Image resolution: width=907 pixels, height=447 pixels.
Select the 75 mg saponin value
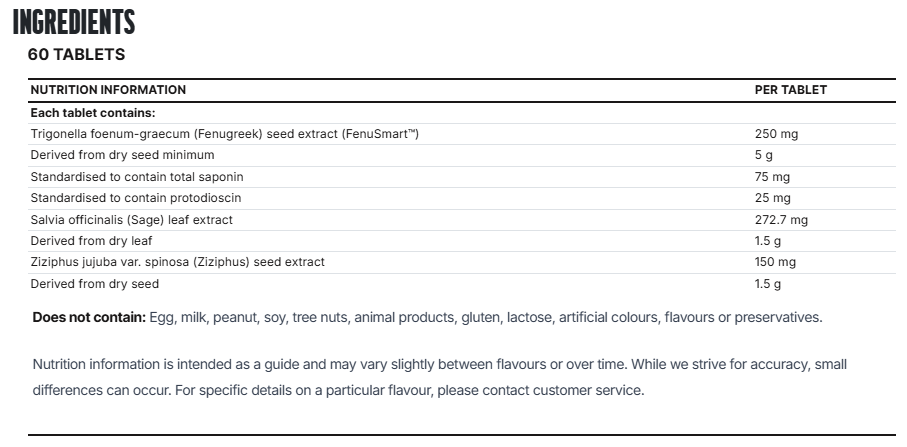(x=772, y=177)
